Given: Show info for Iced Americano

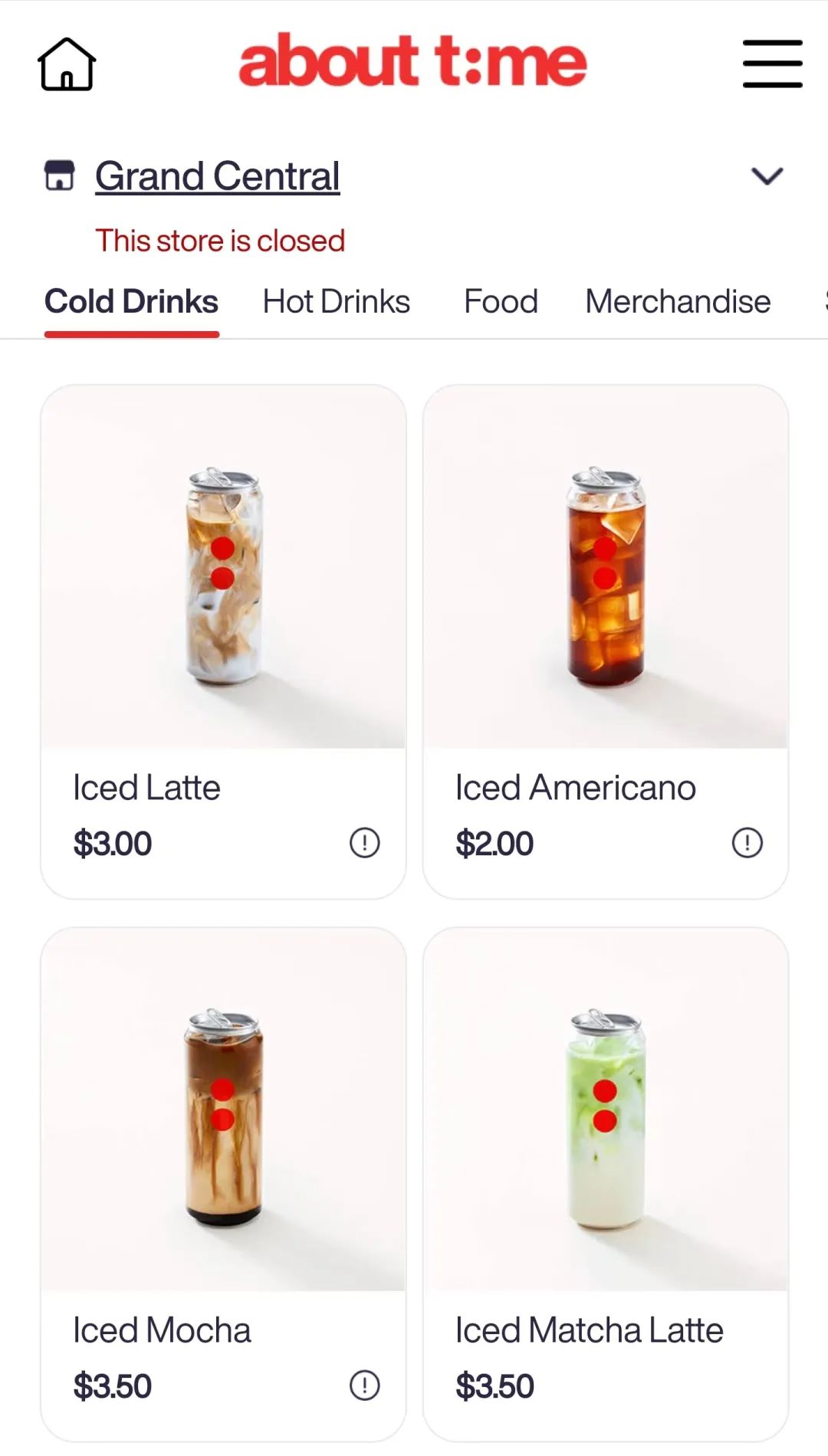Looking at the screenshot, I should [747, 843].
